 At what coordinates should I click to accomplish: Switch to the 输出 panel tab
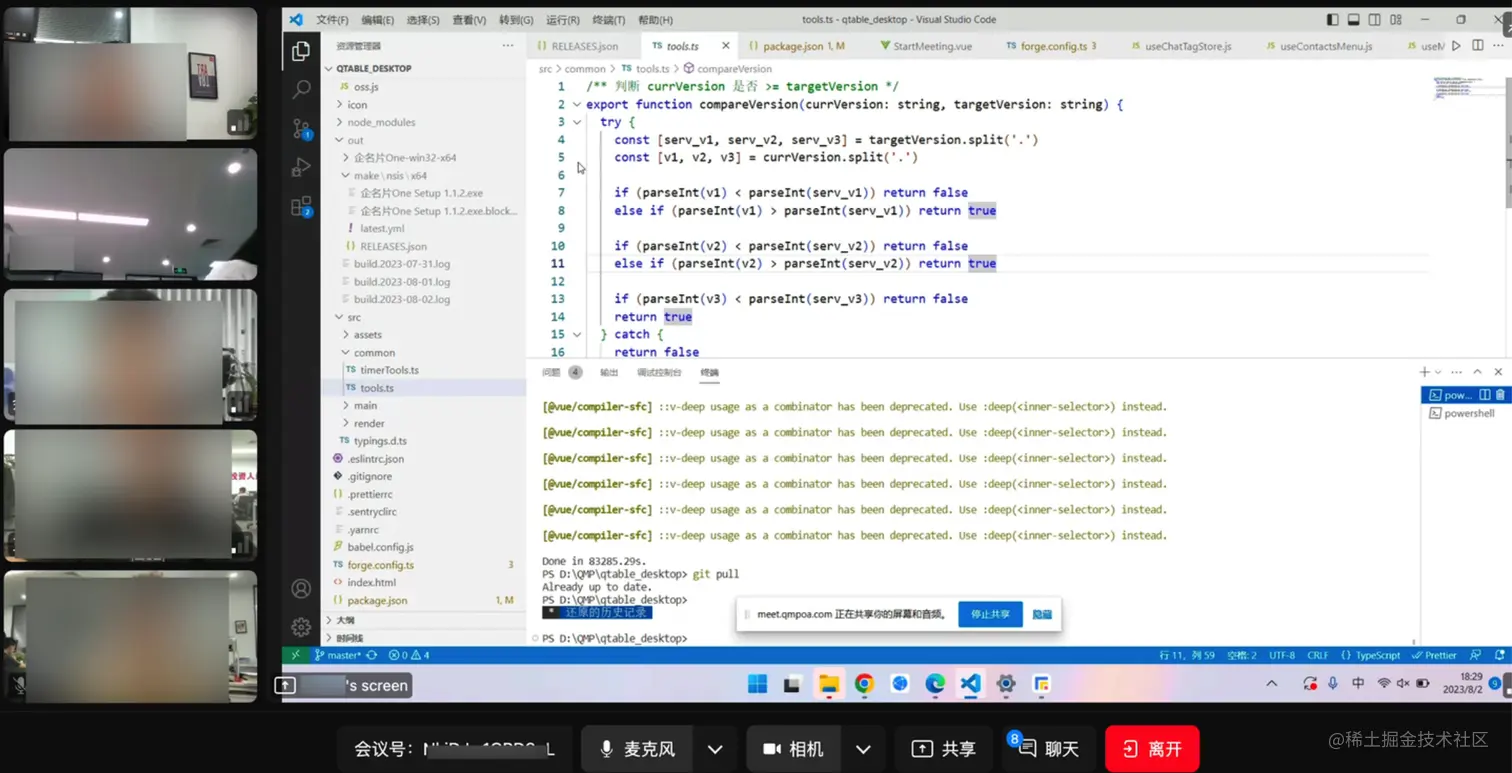[609, 372]
